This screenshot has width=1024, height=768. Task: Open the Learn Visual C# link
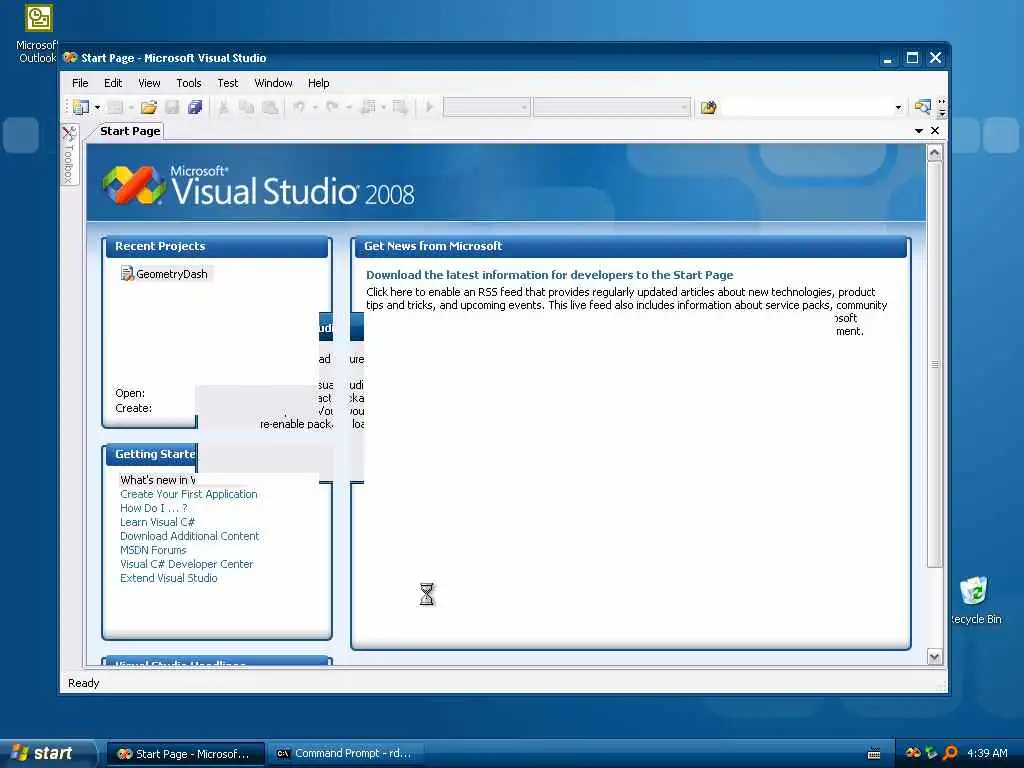coord(157,522)
